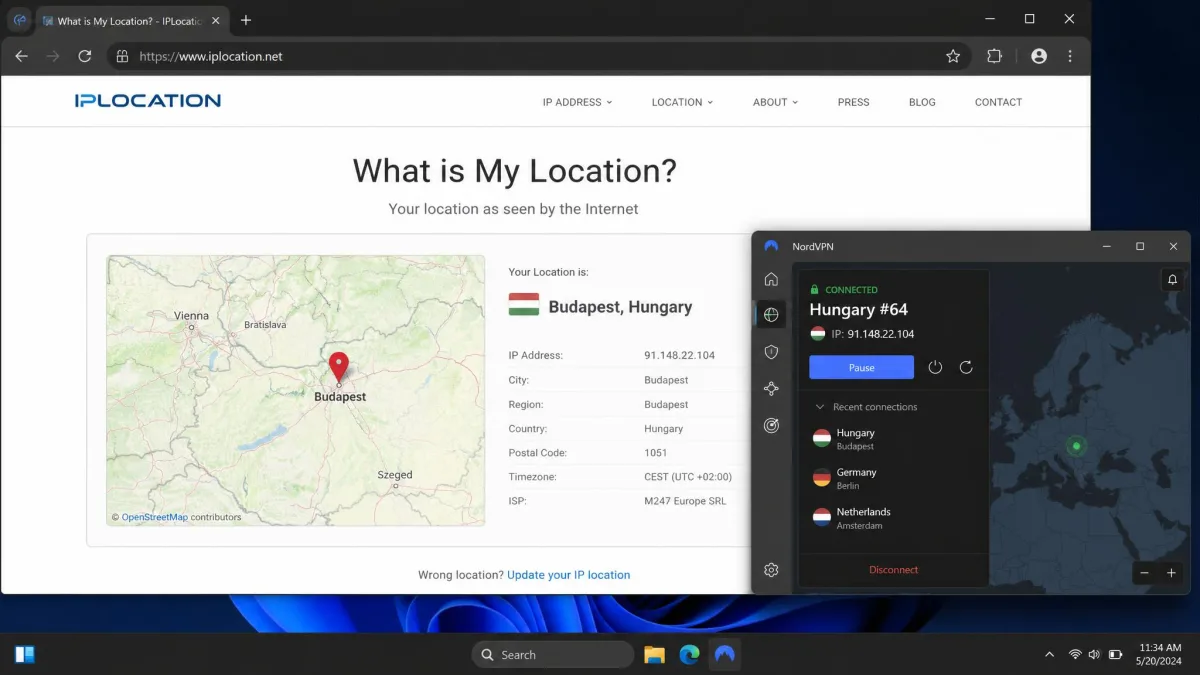Click the Postal Code value 1051

click(x=655, y=453)
